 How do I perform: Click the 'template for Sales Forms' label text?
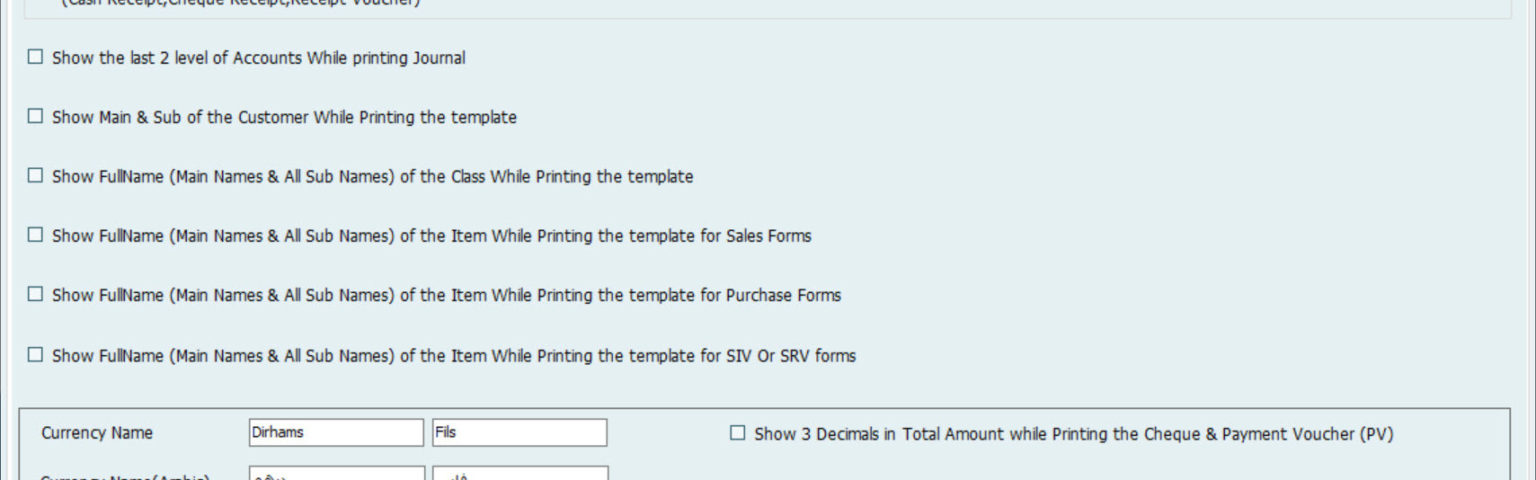pos(720,236)
